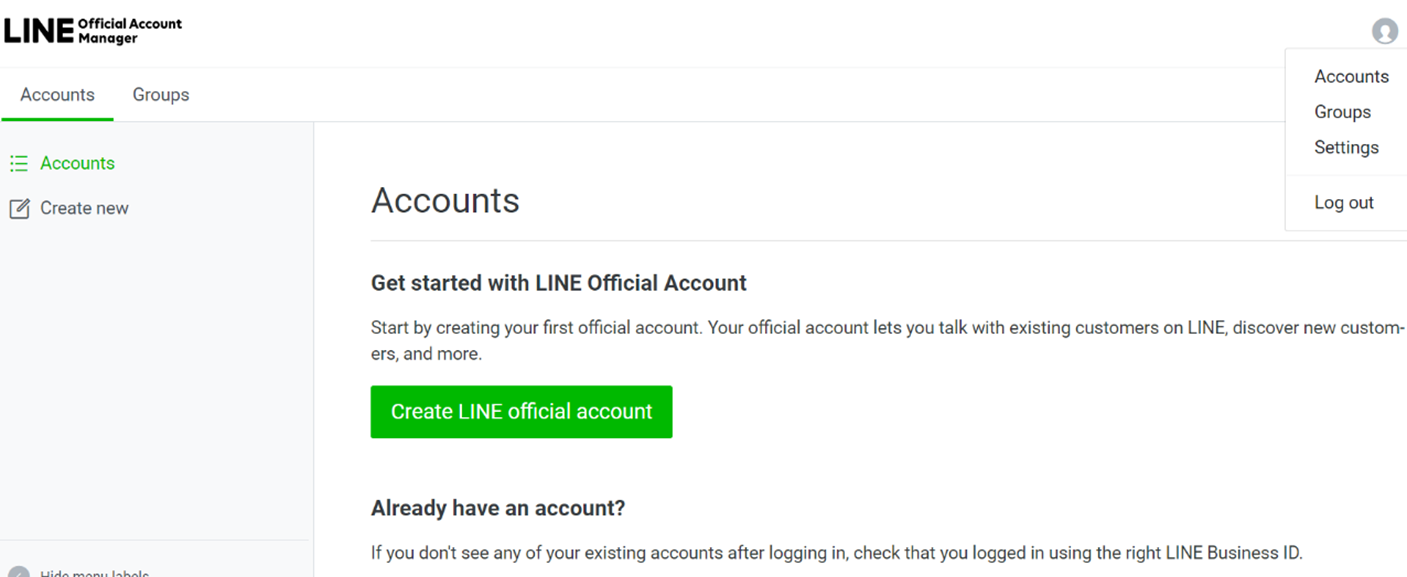Click the list icon beside sidebar Accounts
This screenshot has width=1407, height=577.
point(19,163)
